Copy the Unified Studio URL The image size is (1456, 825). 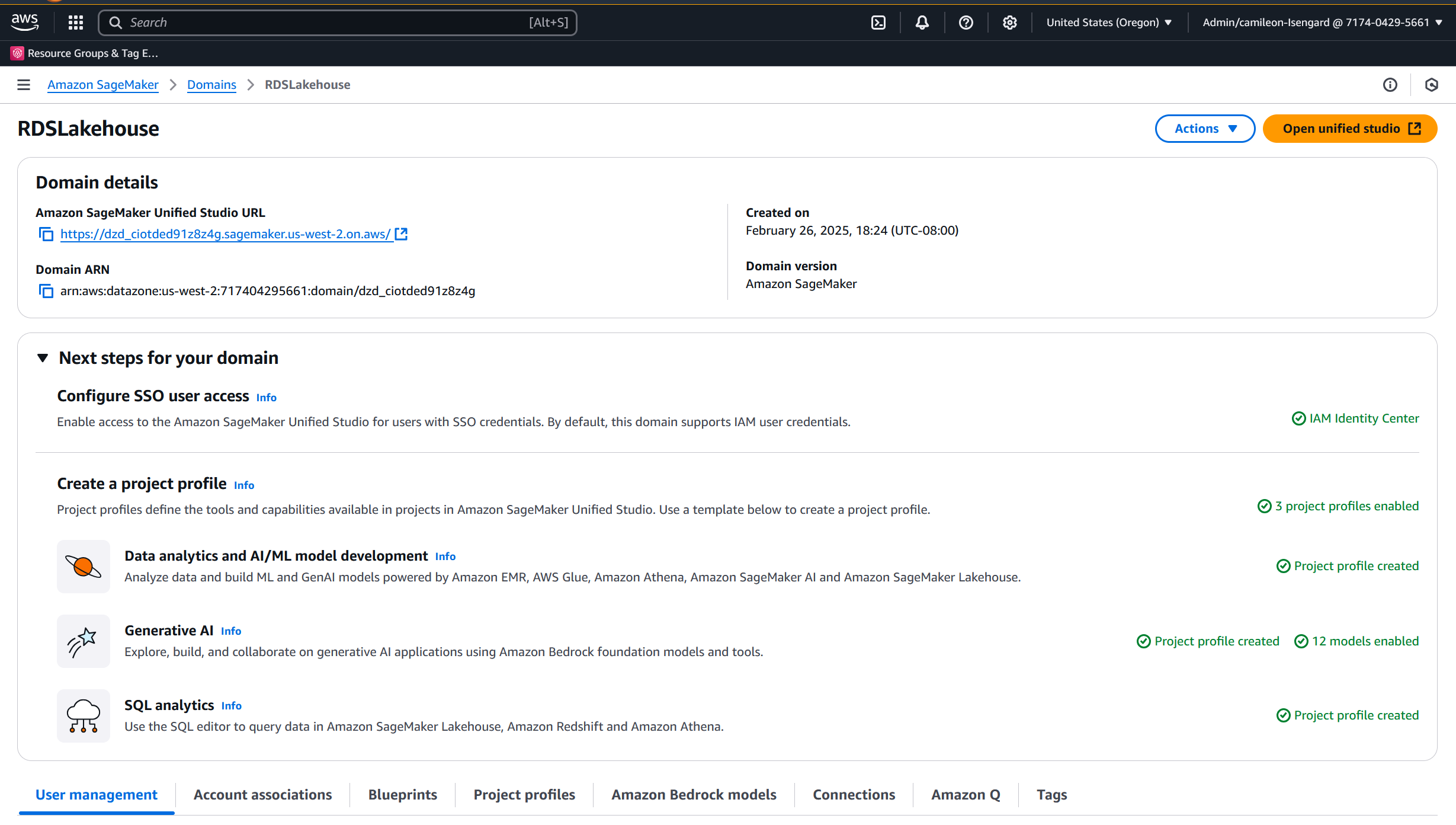click(x=46, y=234)
